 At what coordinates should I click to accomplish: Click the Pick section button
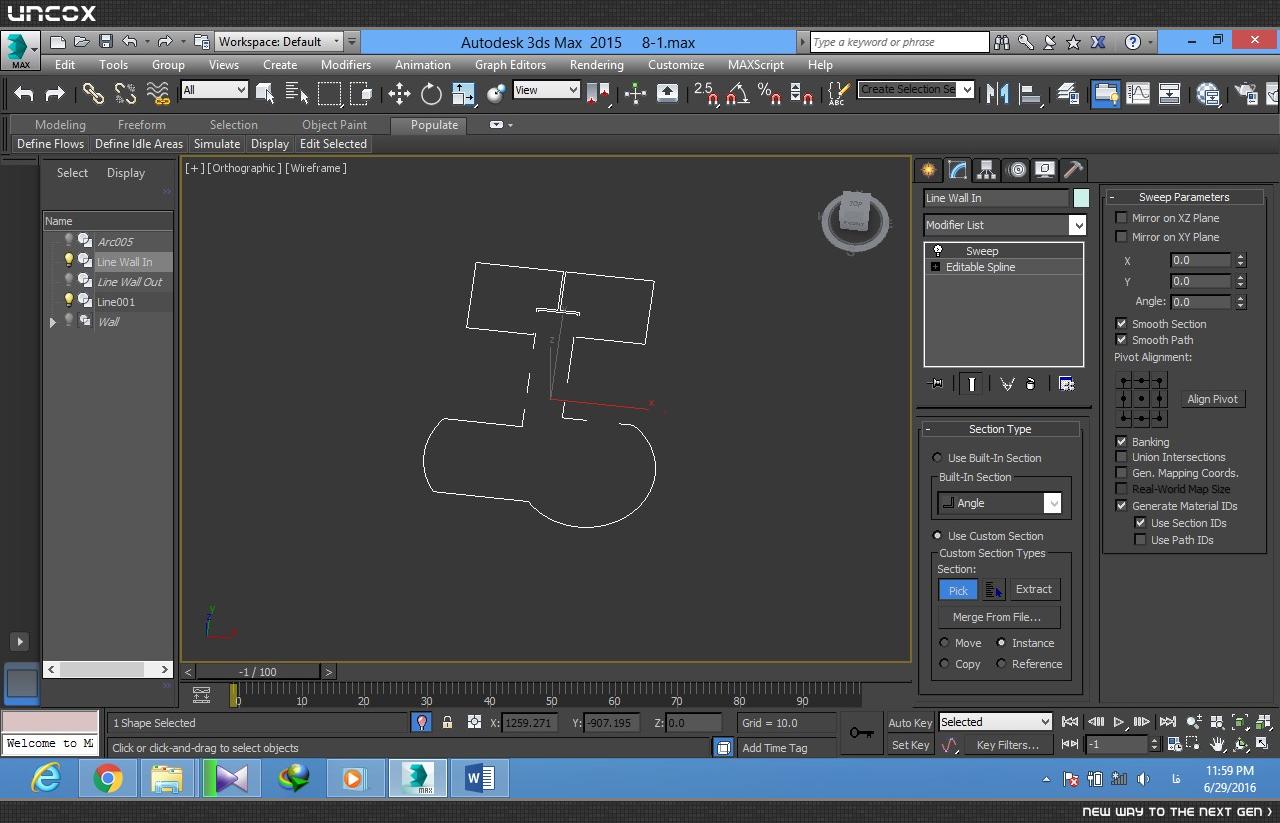[958, 590]
